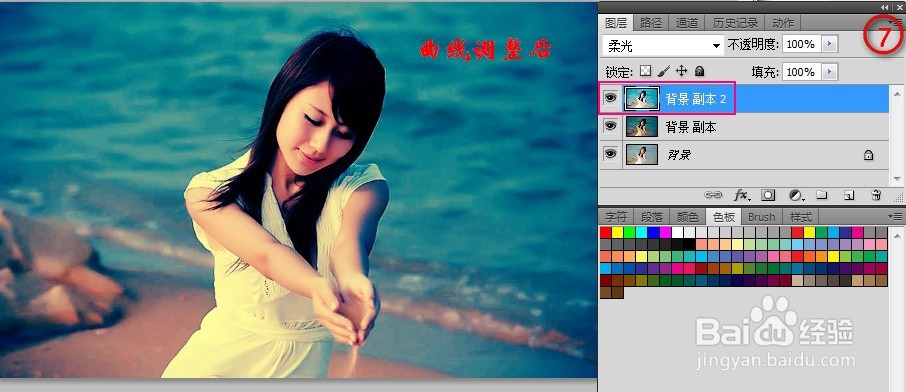The width and height of the screenshot is (906, 392).
Task: Pick the pure red swatch in first row
Action: pyautogui.click(x=606, y=232)
